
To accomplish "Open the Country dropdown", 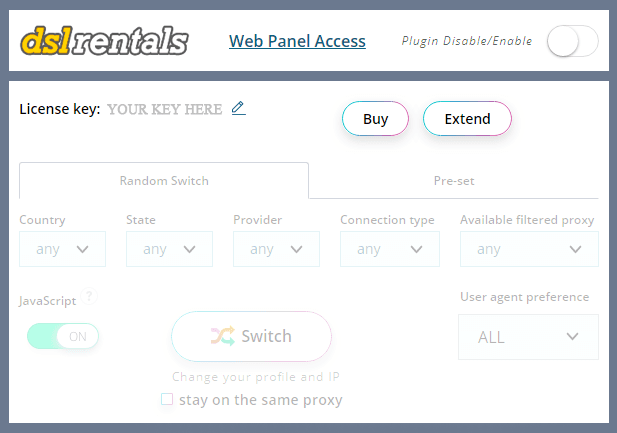I will tap(62, 249).
